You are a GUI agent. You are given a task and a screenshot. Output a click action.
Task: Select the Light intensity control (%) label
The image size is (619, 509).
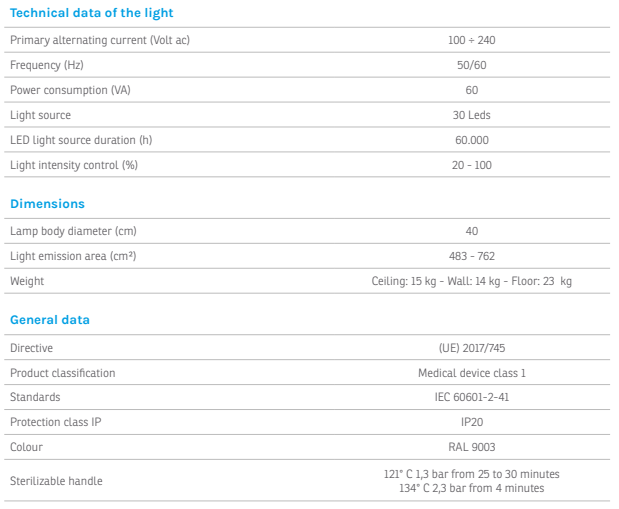pyautogui.click(x=74, y=165)
